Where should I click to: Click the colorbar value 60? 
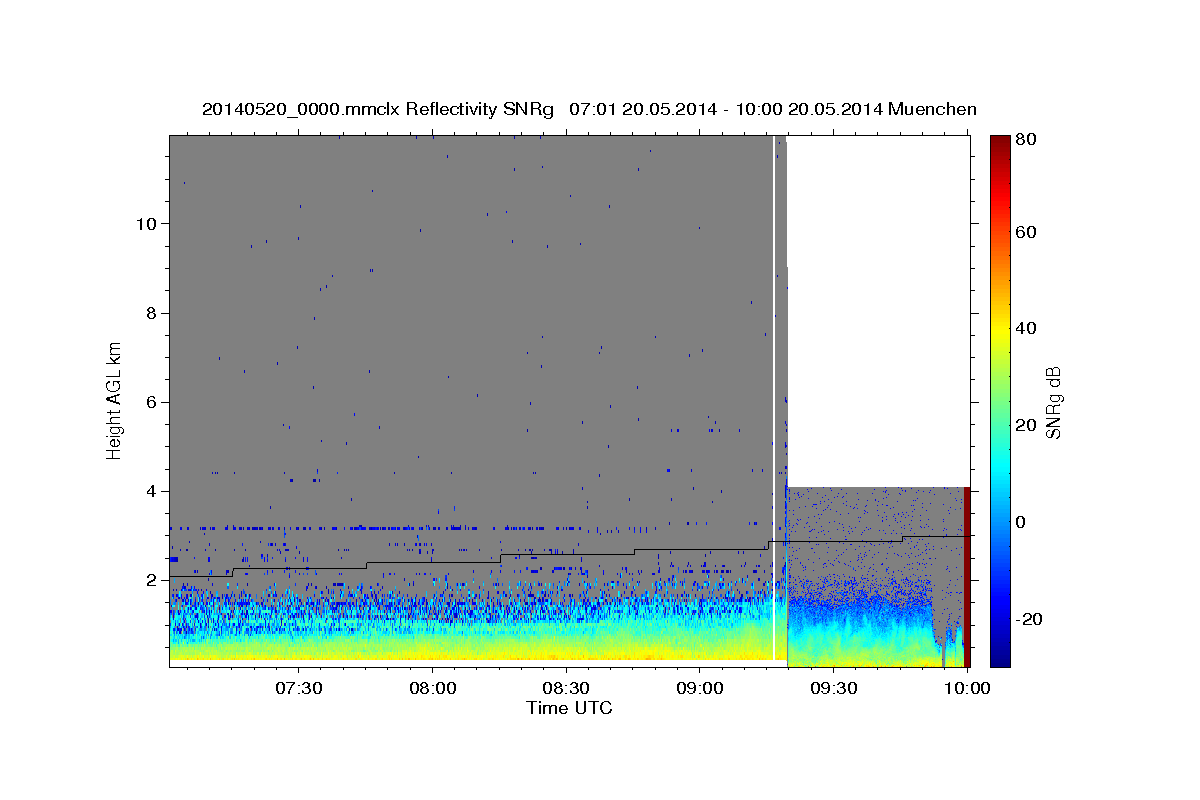(1027, 232)
